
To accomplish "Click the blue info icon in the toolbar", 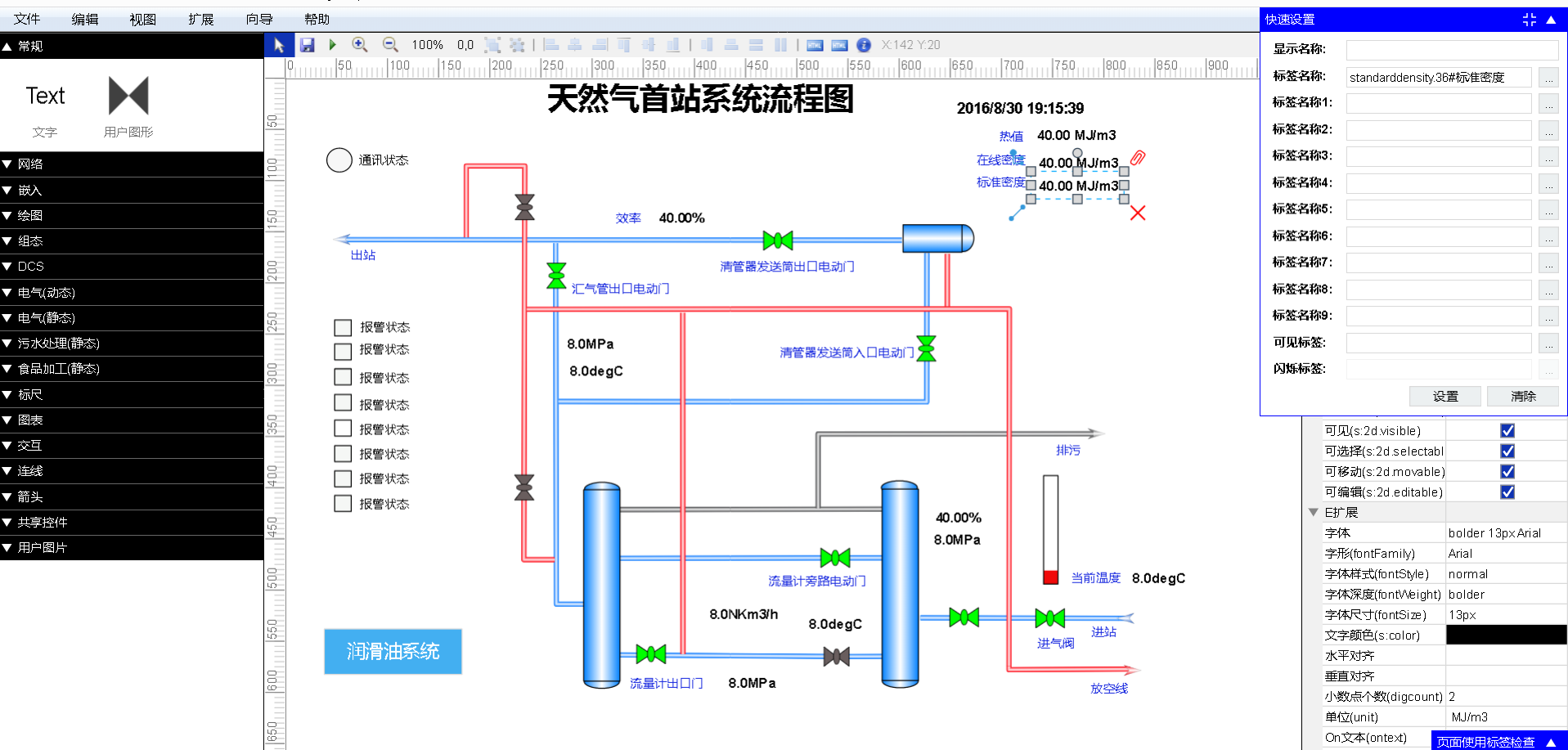I will [864, 45].
